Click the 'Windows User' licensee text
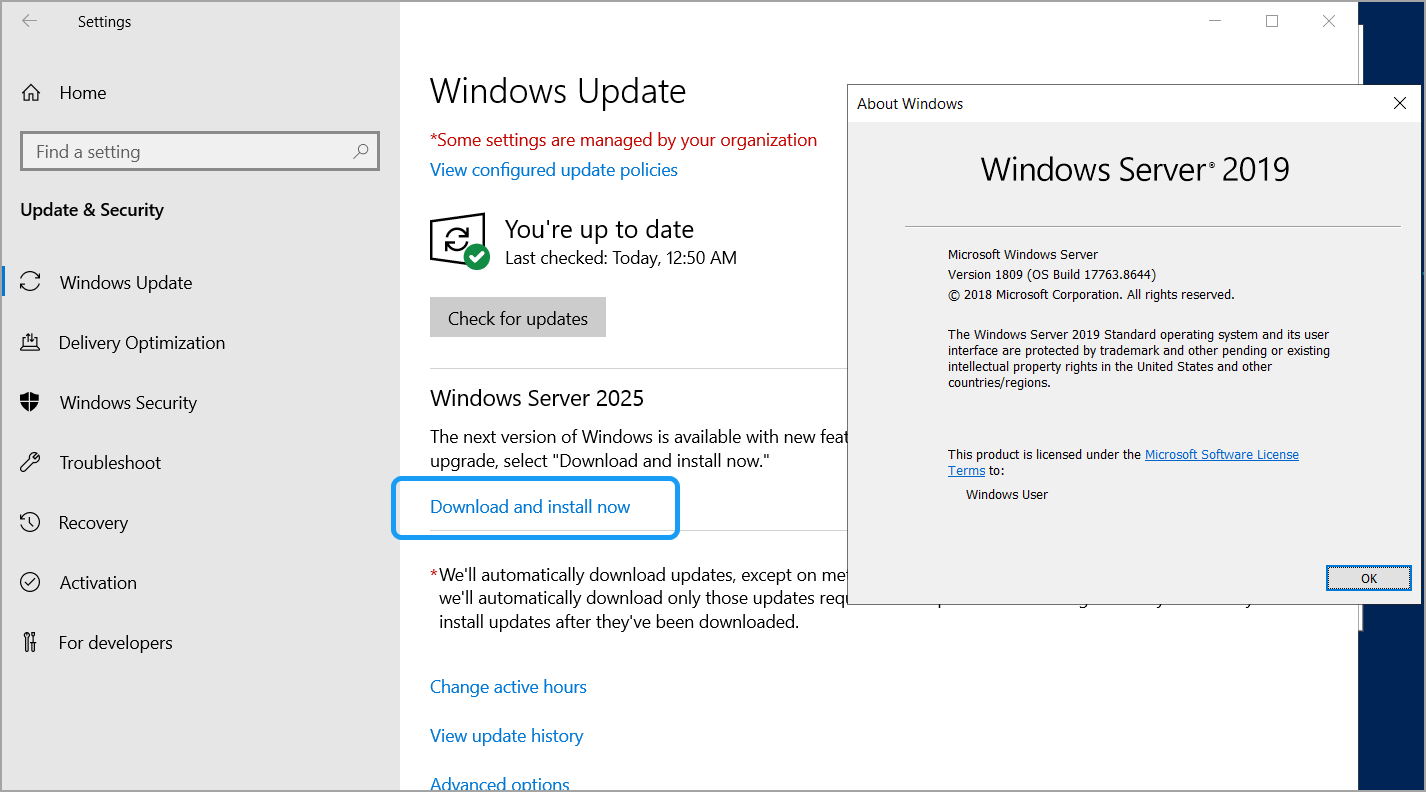 (1007, 494)
